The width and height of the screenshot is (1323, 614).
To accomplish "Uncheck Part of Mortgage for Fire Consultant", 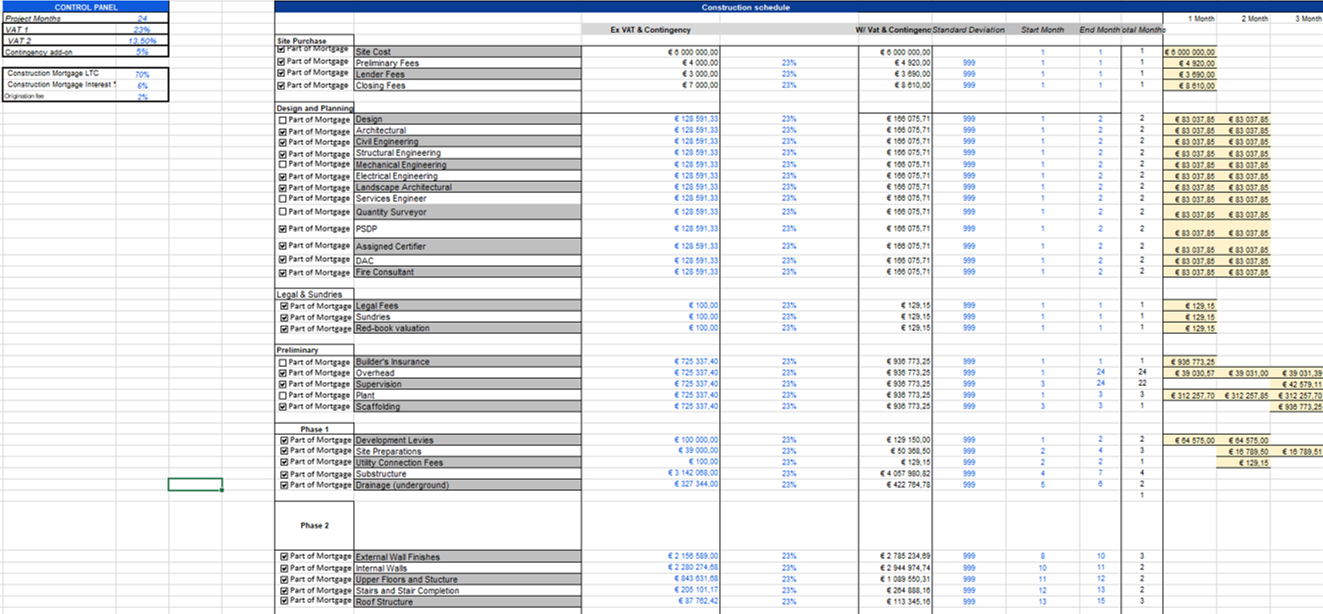I will pos(283,272).
